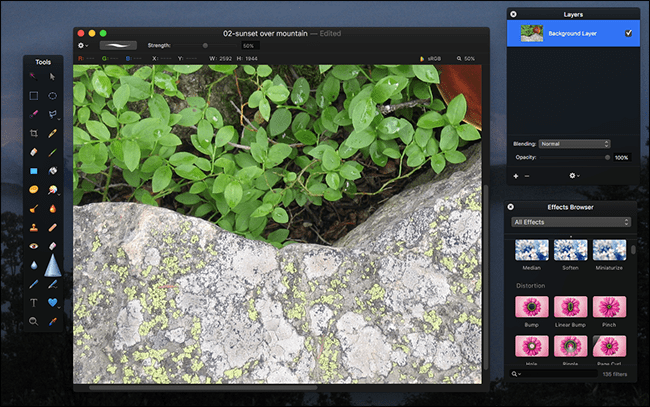The width and height of the screenshot is (650, 407).
Task: Apply the Pinch distortion effect
Action: (x=609, y=307)
